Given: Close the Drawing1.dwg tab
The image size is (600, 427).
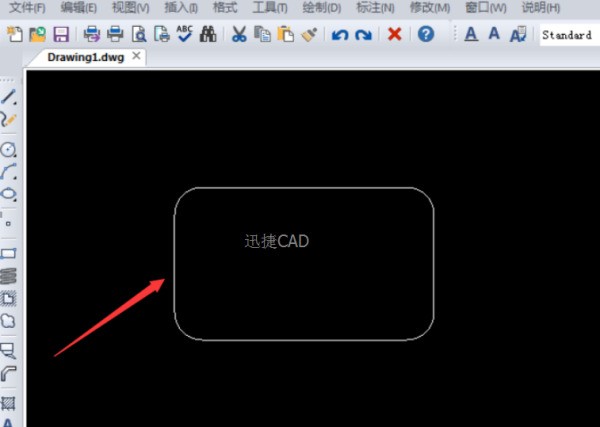Looking at the screenshot, I should point(136,56).
